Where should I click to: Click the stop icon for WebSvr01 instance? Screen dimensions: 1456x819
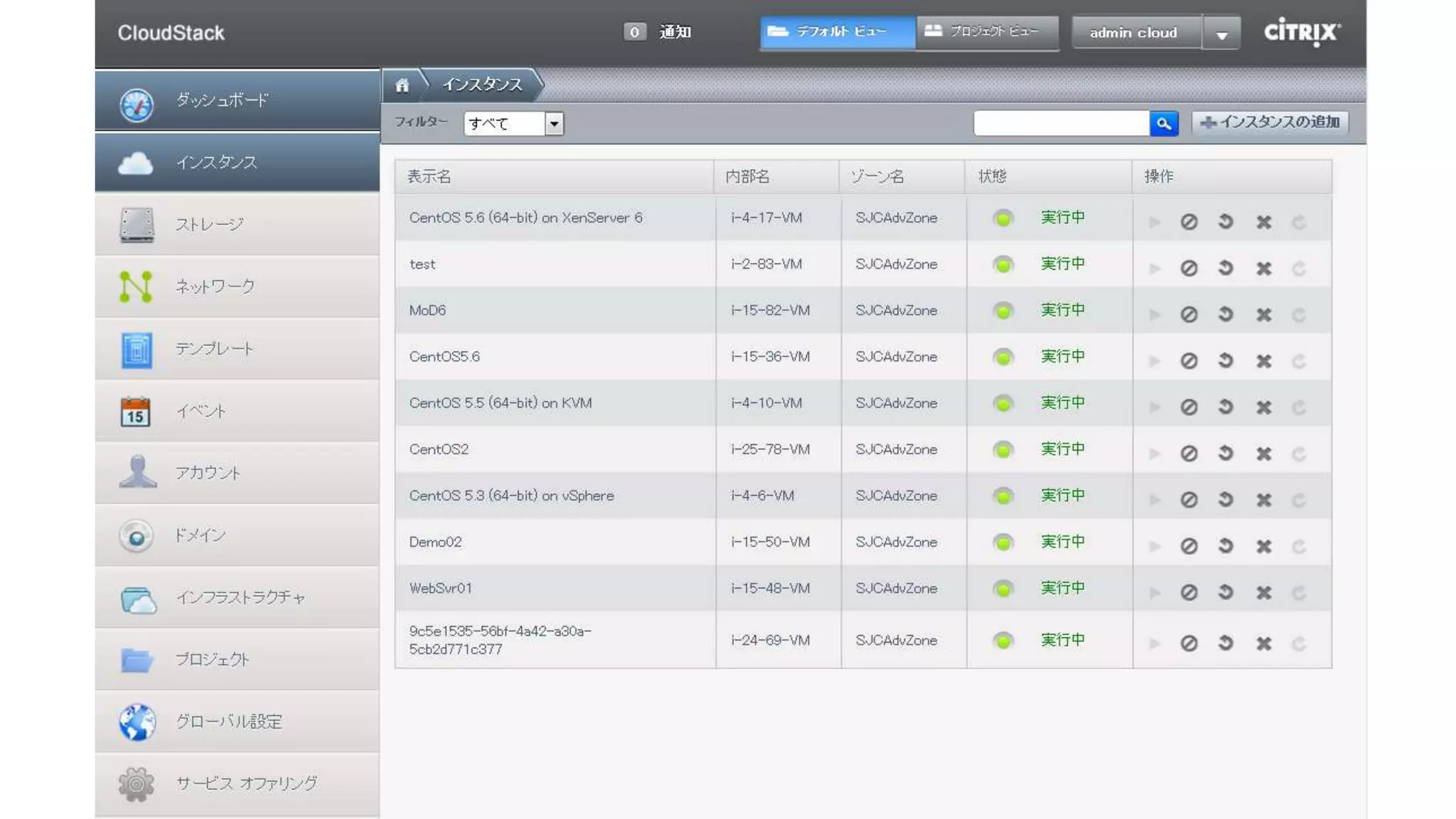pyautogui.click(x=1189, y=592)
